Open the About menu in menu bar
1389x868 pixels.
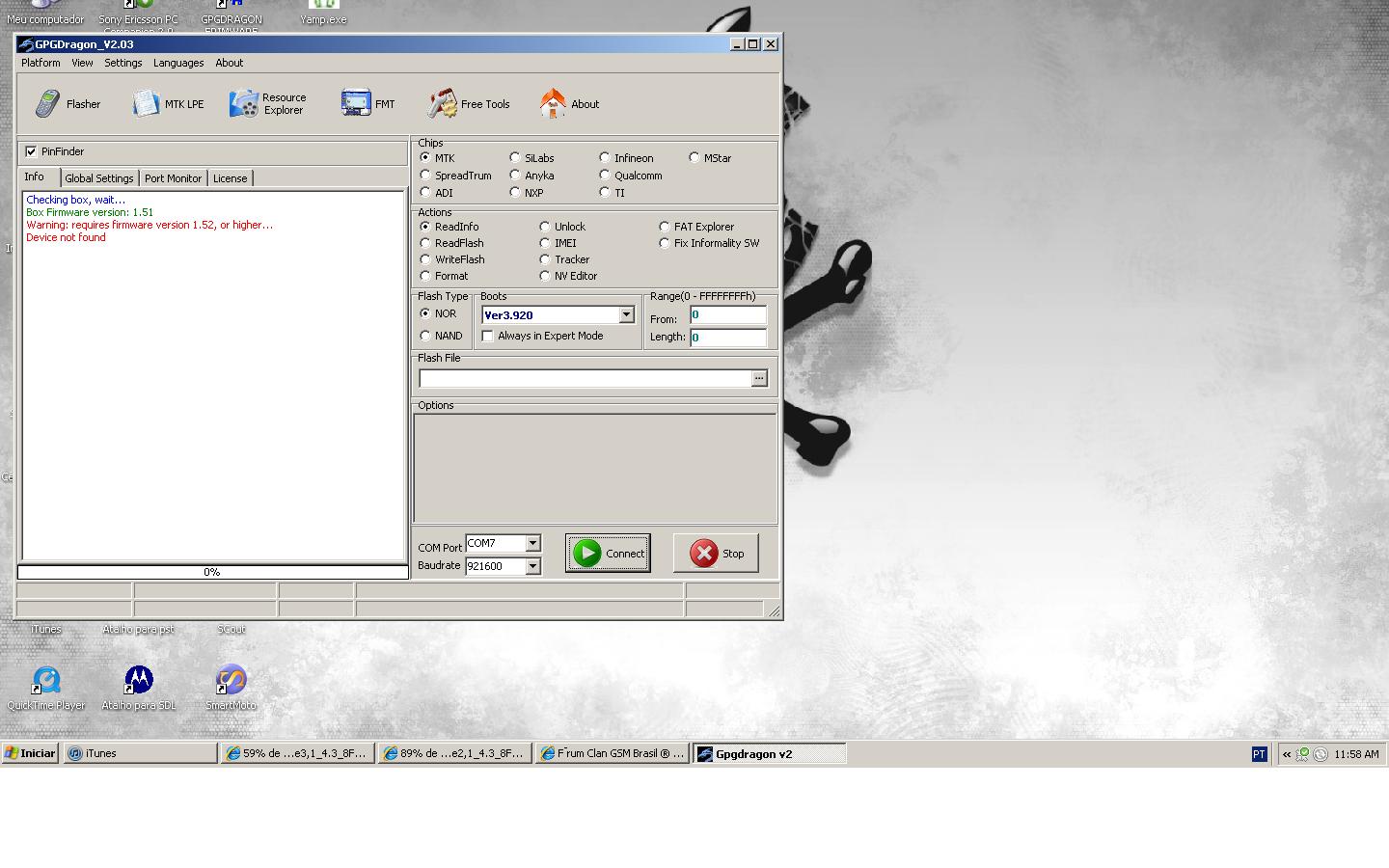click(x=230, y=63)
